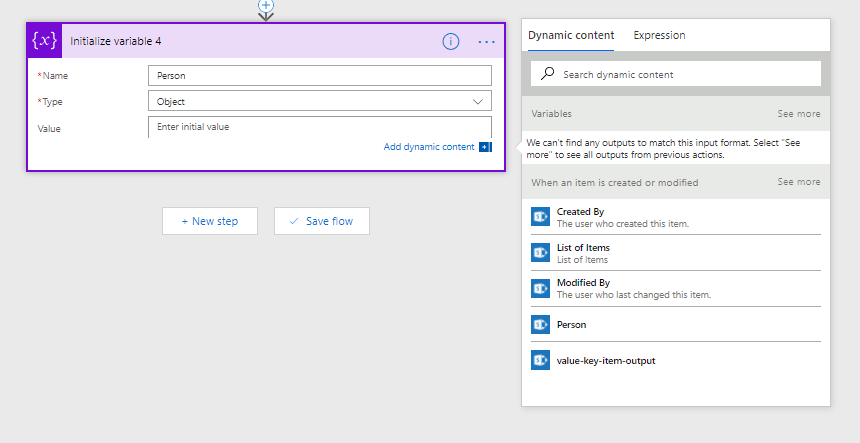Screen dimensions: 860x443
Task: Select the Dynamic content tab
Action: 571,35
